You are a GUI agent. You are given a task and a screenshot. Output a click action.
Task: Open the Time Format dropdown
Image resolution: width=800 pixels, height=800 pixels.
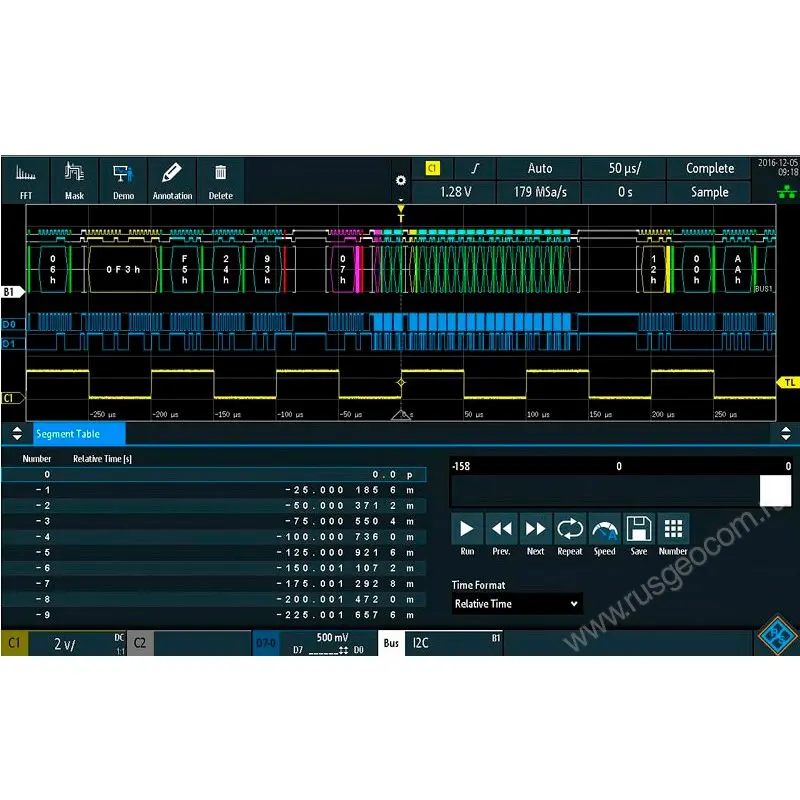tap(516, 604)
